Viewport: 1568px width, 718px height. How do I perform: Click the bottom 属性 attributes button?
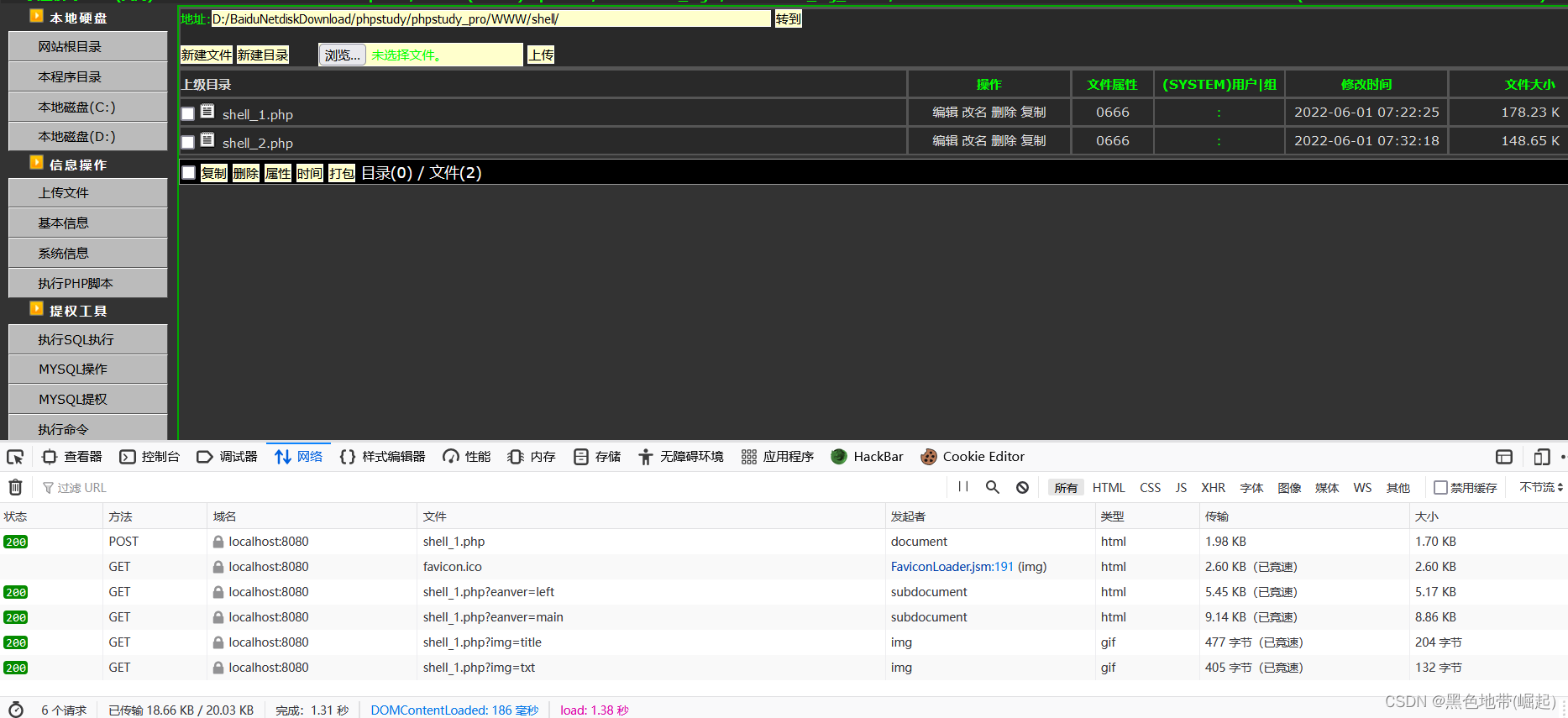277,173
